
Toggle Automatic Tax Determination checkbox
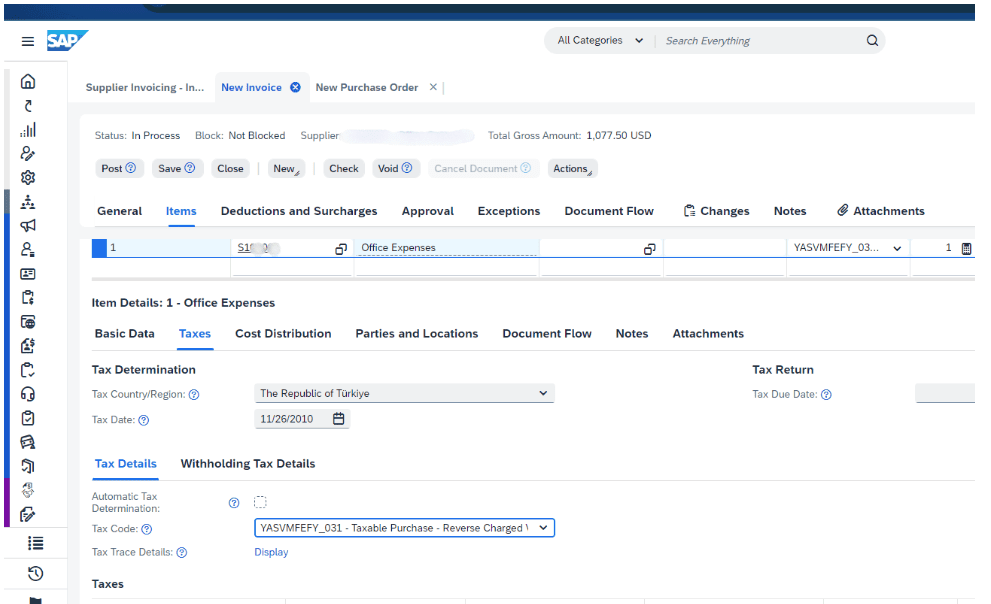[260, 502]
